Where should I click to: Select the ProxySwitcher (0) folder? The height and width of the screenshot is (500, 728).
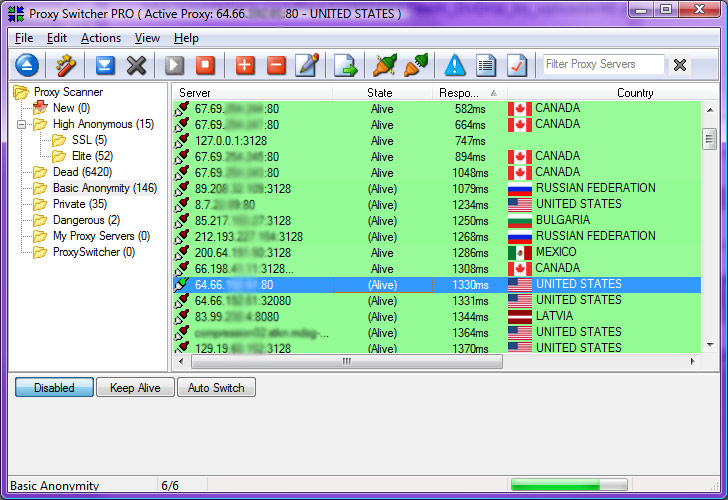(x=94, y=252)
